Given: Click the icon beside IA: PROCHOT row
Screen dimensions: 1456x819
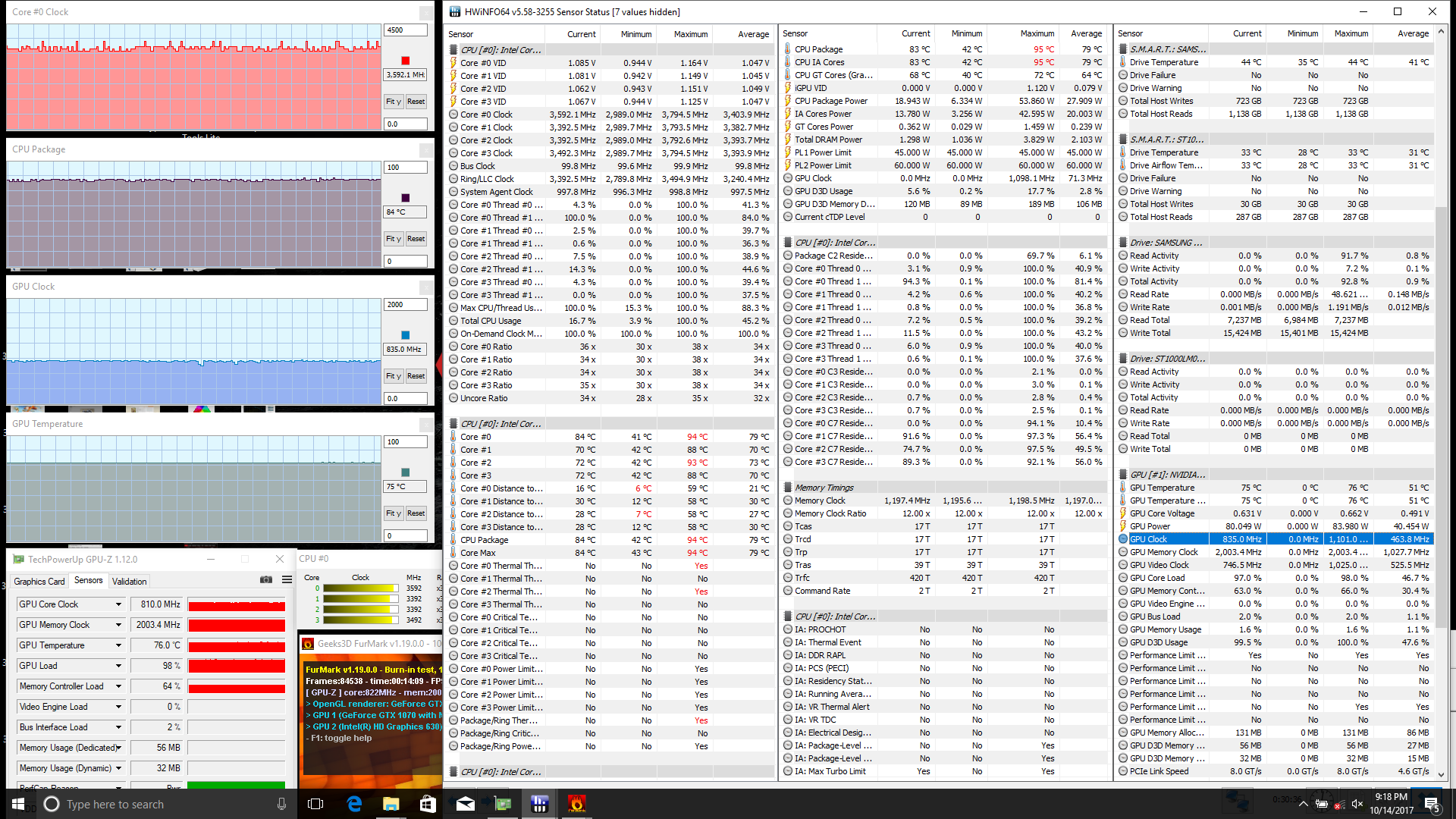Looking at the screenshot, I should point(788,629).
